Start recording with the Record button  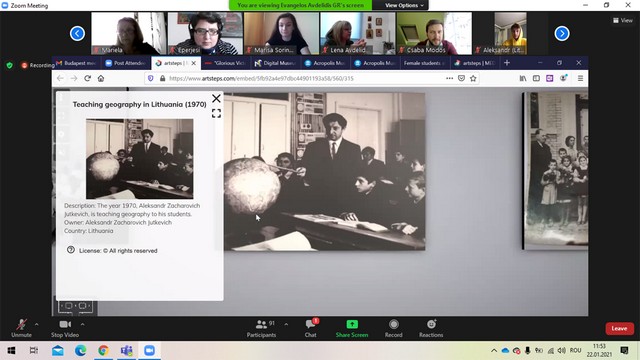(x=393, y=328)
